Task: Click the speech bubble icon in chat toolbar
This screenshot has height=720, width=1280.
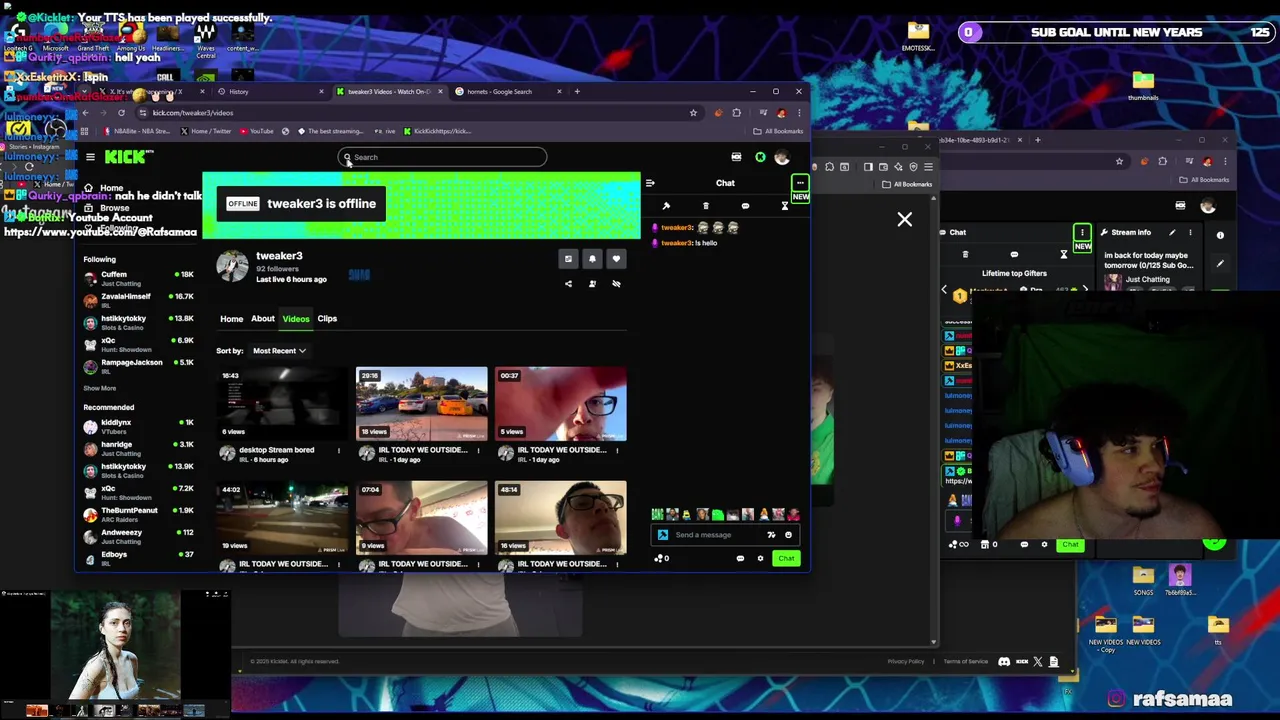Action: pyautogui.click(x=745, y=206)
